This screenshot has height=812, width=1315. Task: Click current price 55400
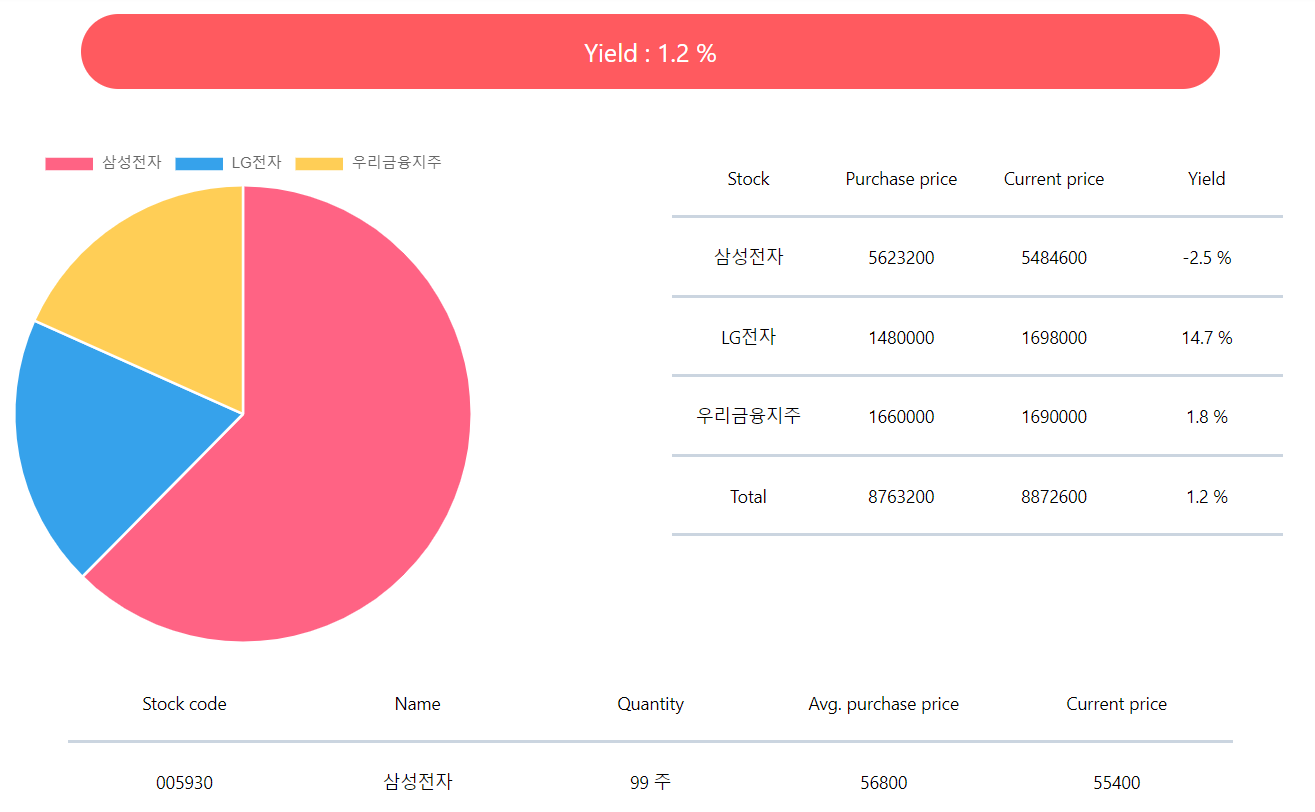1116,783
